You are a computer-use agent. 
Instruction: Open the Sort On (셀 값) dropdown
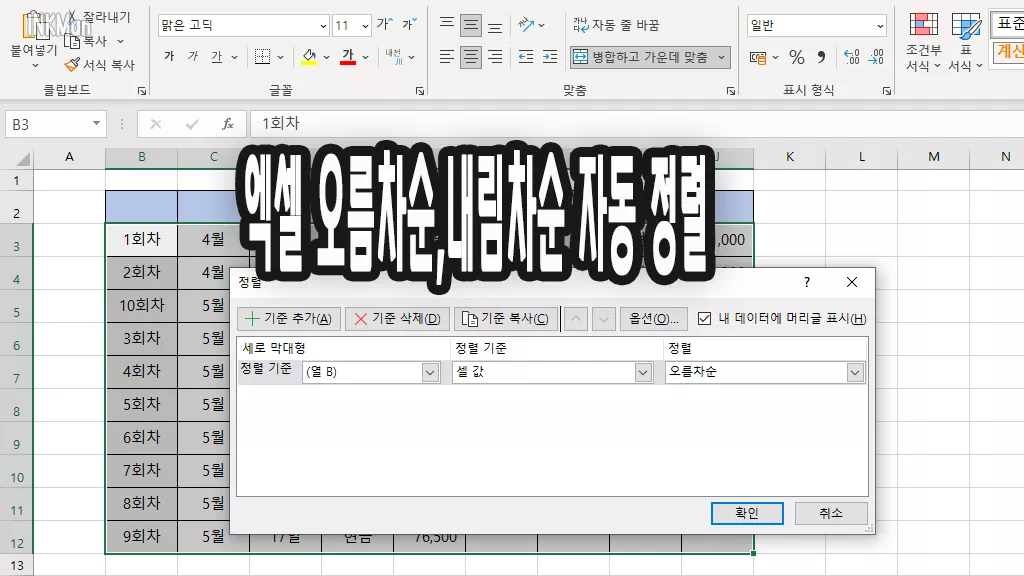tap(643, 372)
